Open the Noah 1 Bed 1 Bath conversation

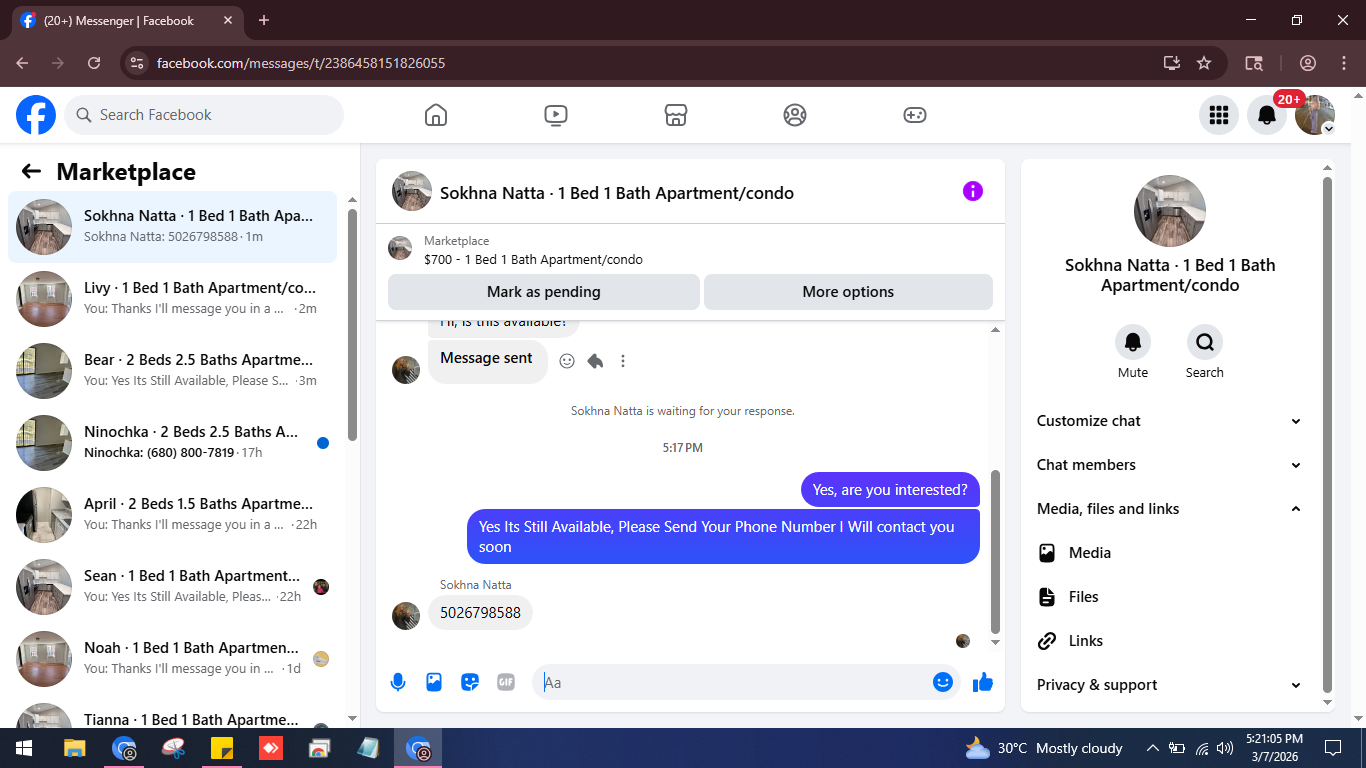point(172,659)
